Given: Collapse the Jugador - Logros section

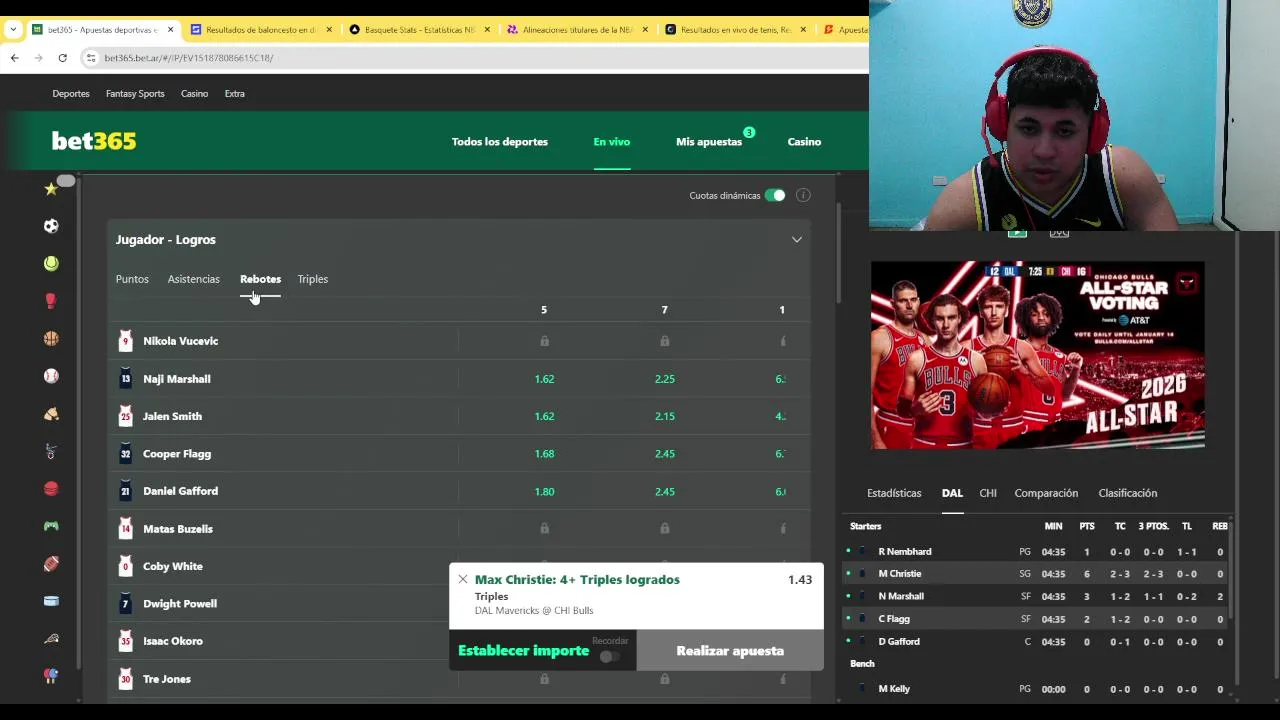Looking at the screenshot, I should (796, 240).
